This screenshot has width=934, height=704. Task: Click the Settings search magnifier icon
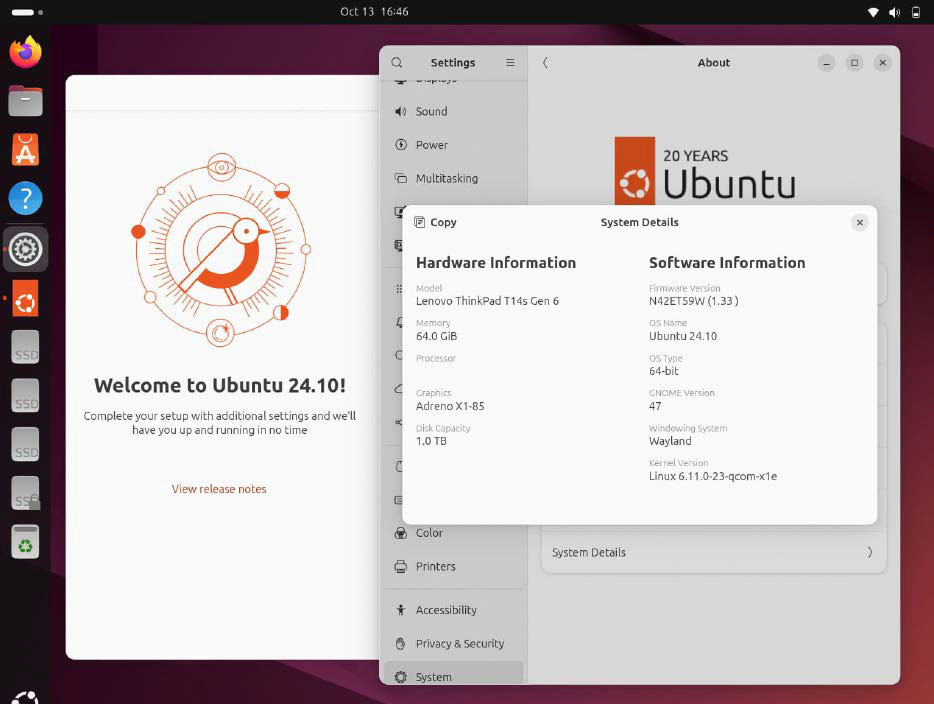click(397, 63)
